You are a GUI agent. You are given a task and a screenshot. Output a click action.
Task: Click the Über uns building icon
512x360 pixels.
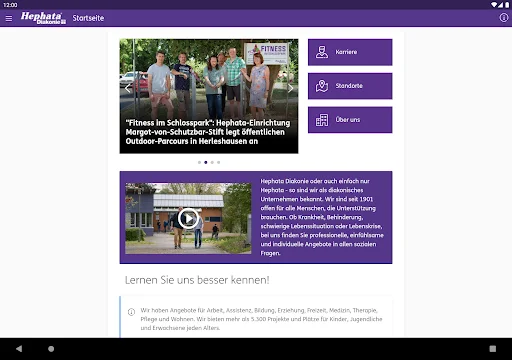click(322, 120)
